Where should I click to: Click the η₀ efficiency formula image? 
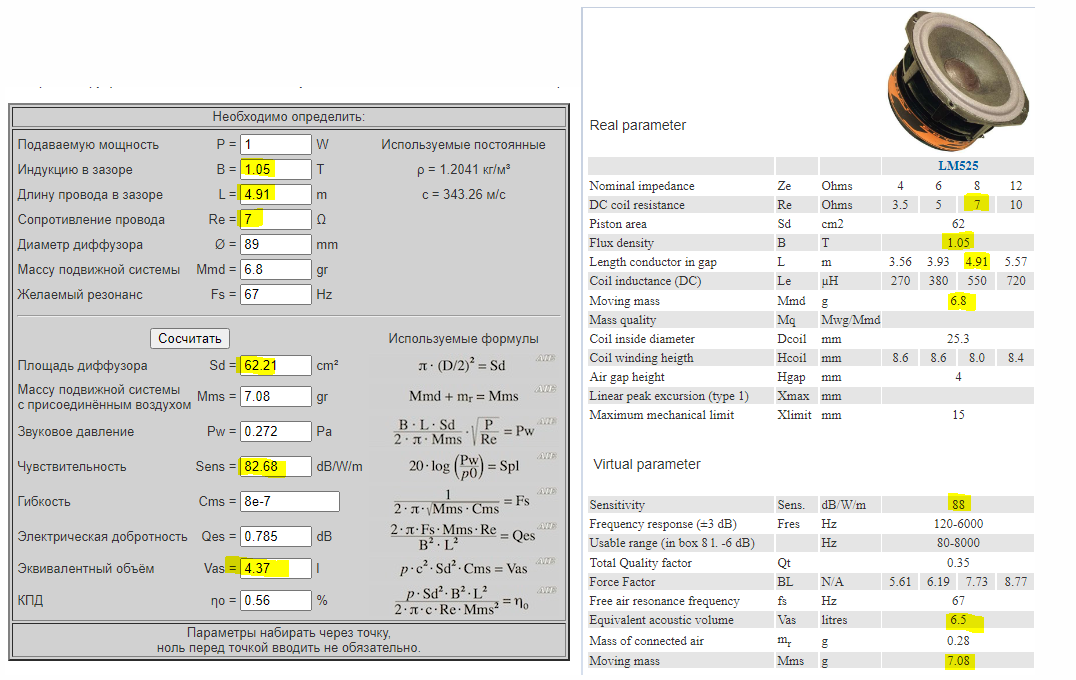click(462, 600)
